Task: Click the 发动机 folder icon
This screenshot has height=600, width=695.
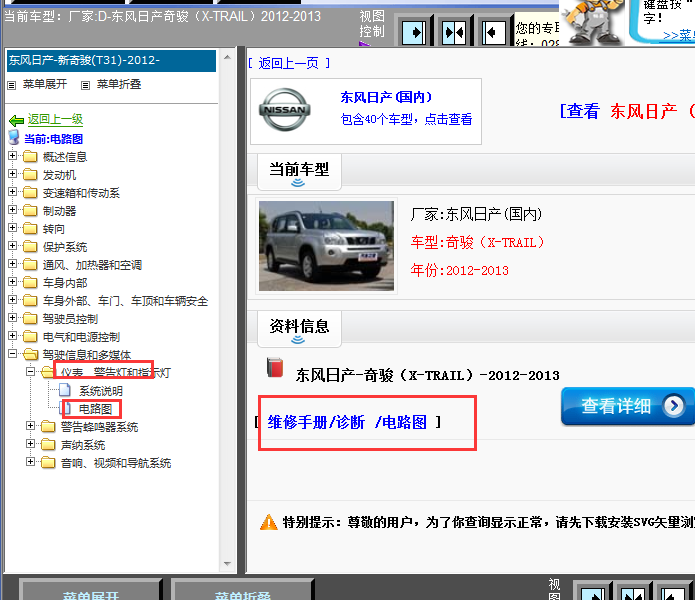Action: (x=30, y=175)
